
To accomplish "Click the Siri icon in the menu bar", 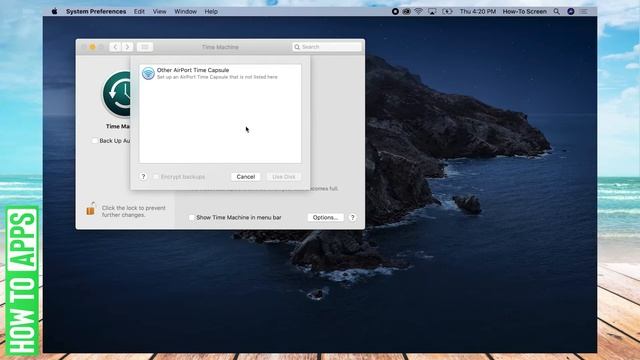I will (571, 11).
